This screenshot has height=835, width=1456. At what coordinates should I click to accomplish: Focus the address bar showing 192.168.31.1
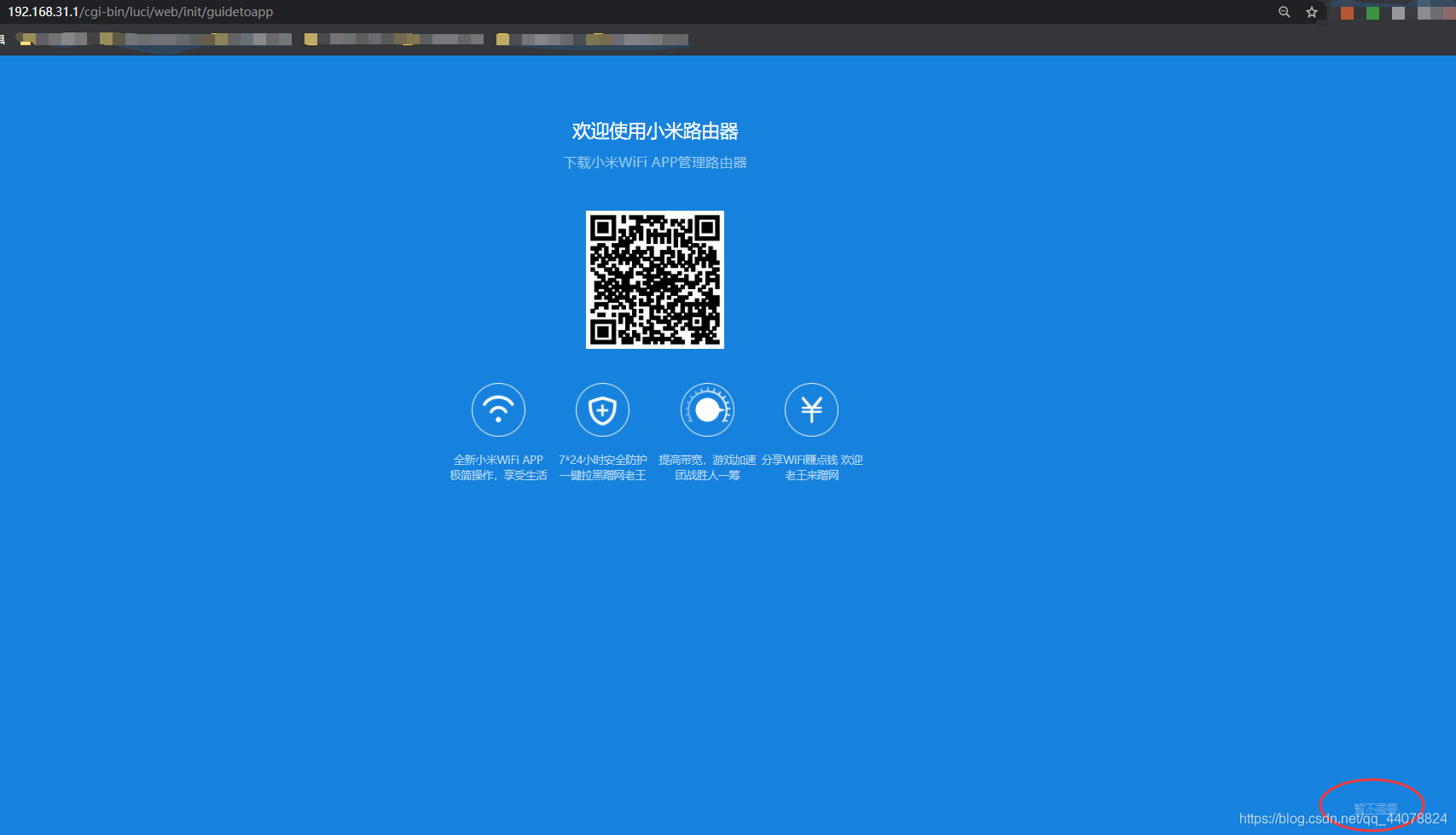(141, 12)
